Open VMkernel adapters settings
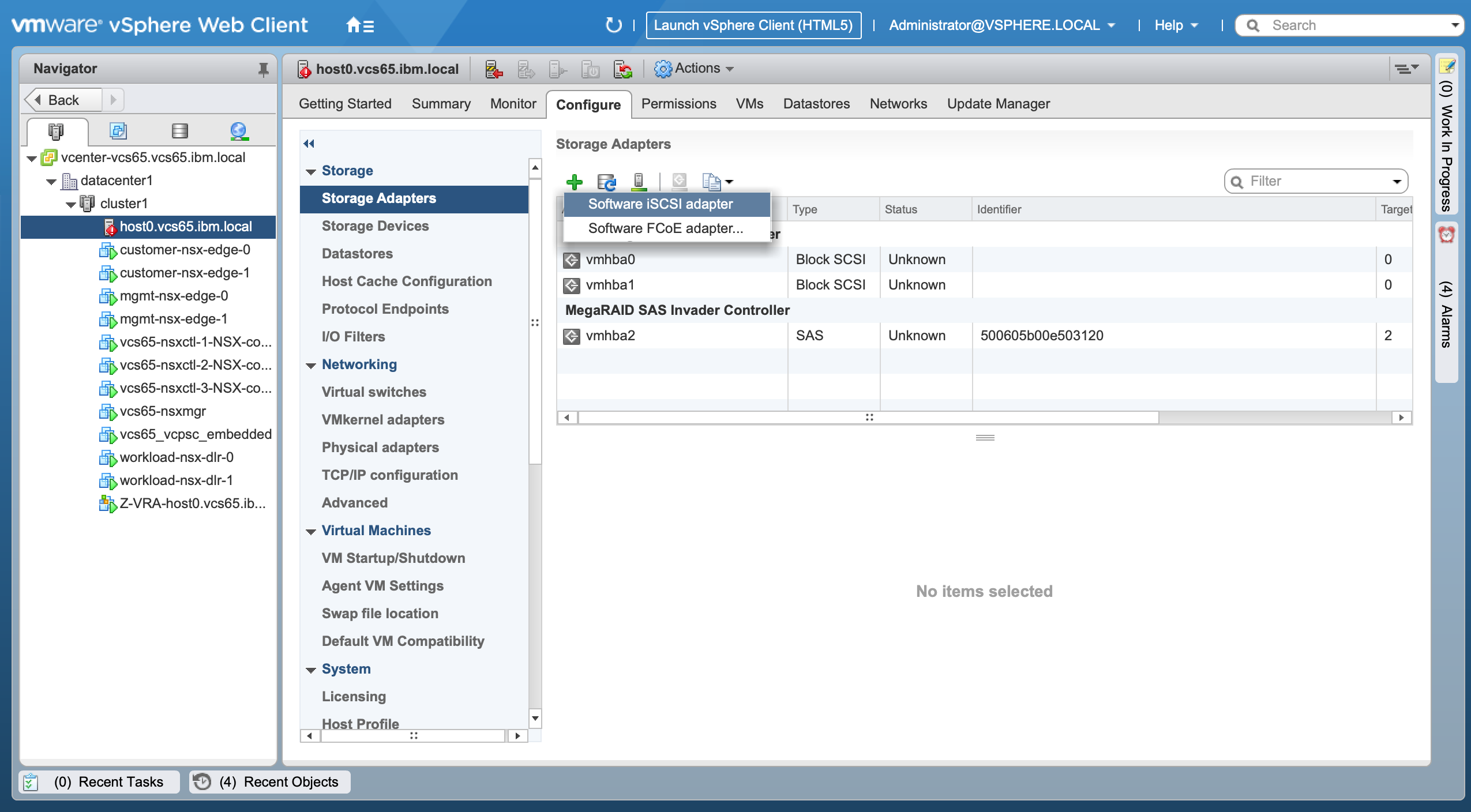Image resolution: width=1471 pixels, height=812 pixels. (383, 420)
